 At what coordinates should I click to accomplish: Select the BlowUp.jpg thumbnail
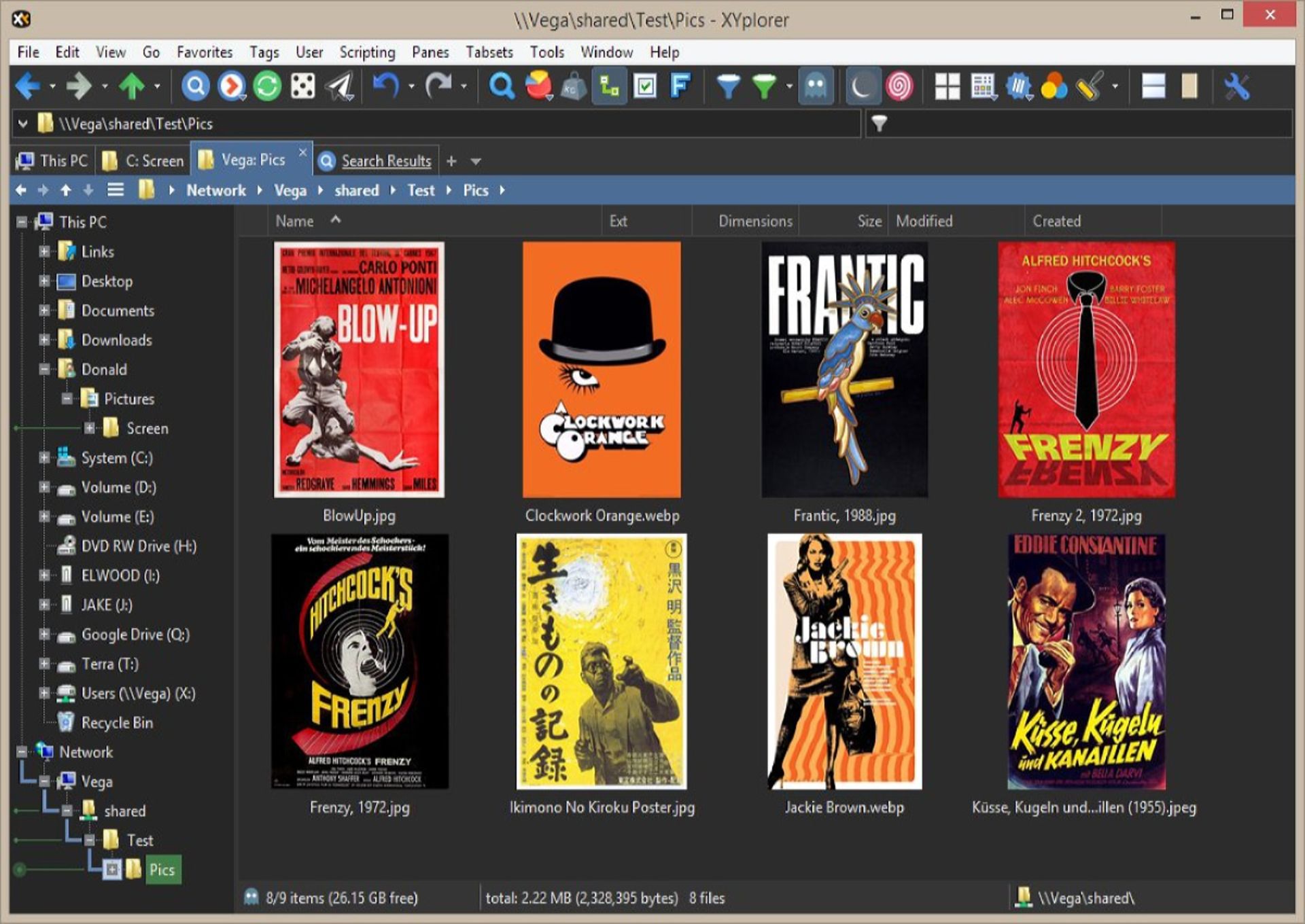pos(359,370)
